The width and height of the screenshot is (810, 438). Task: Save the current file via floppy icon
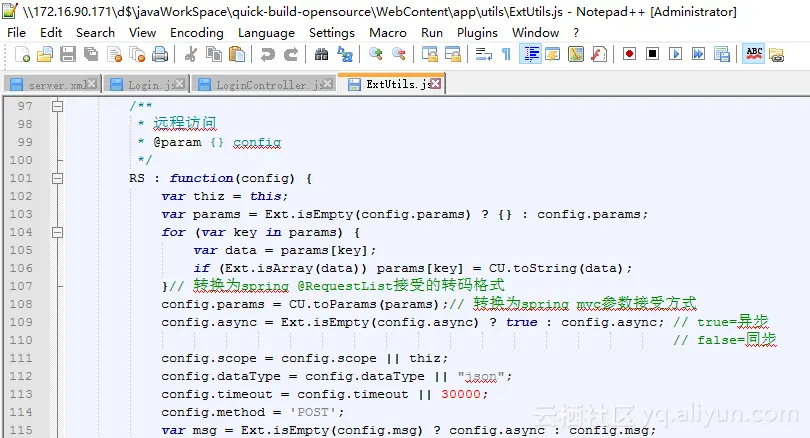pos(68,54)
